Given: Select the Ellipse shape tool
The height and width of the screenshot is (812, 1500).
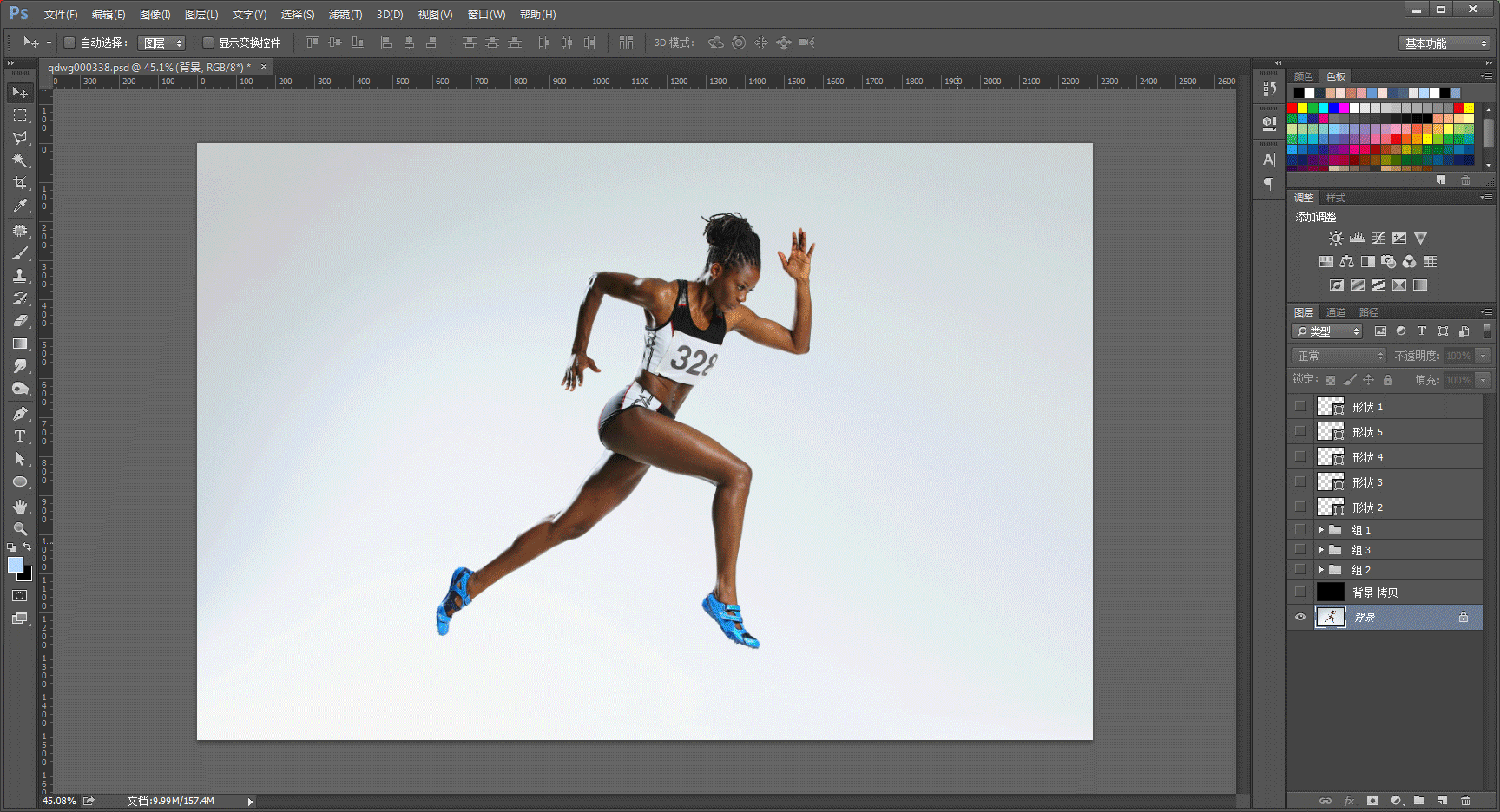Looking at the screenshot, I should 20,481.
